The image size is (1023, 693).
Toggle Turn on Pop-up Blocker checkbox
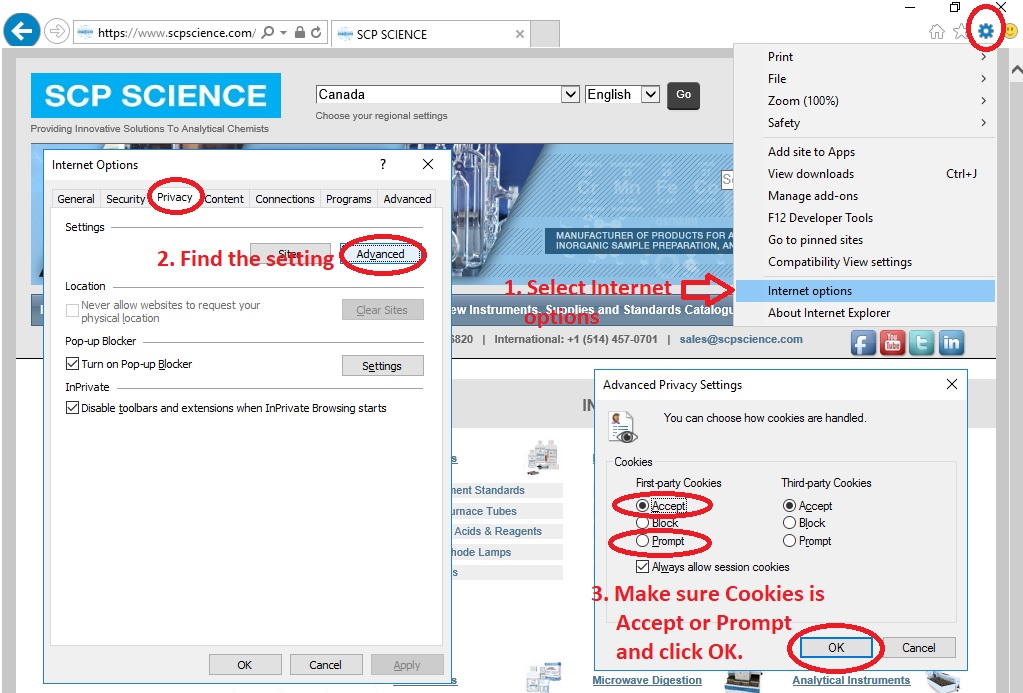click(72, 363)
